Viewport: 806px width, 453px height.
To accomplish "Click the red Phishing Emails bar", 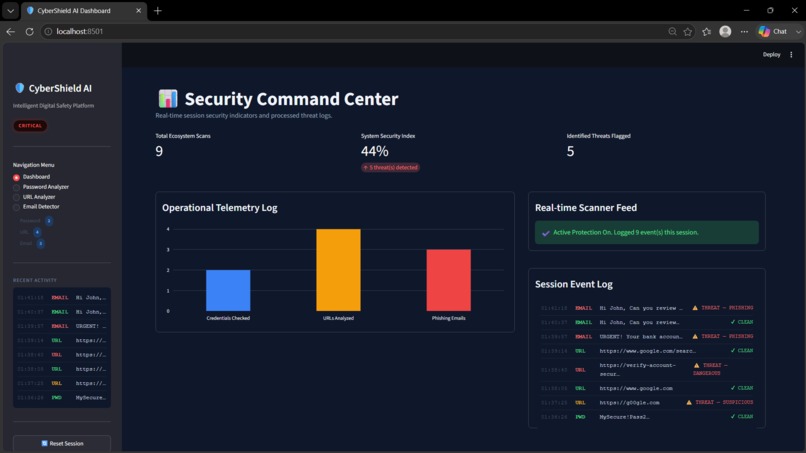I will [448, 280].
